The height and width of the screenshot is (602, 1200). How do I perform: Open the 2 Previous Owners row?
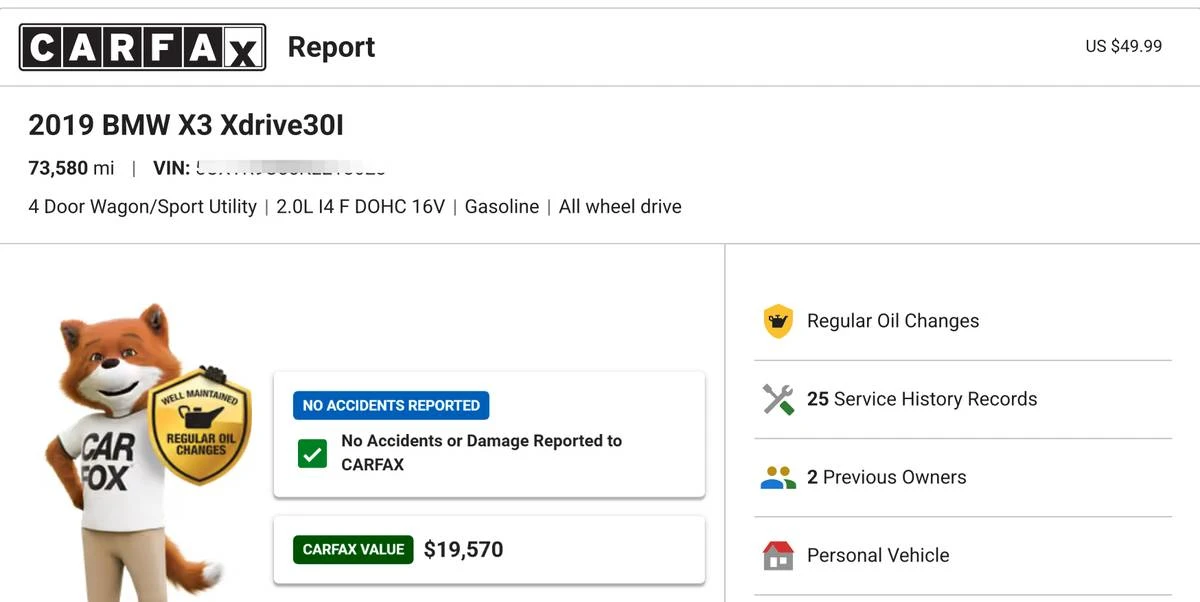(962, 477)
